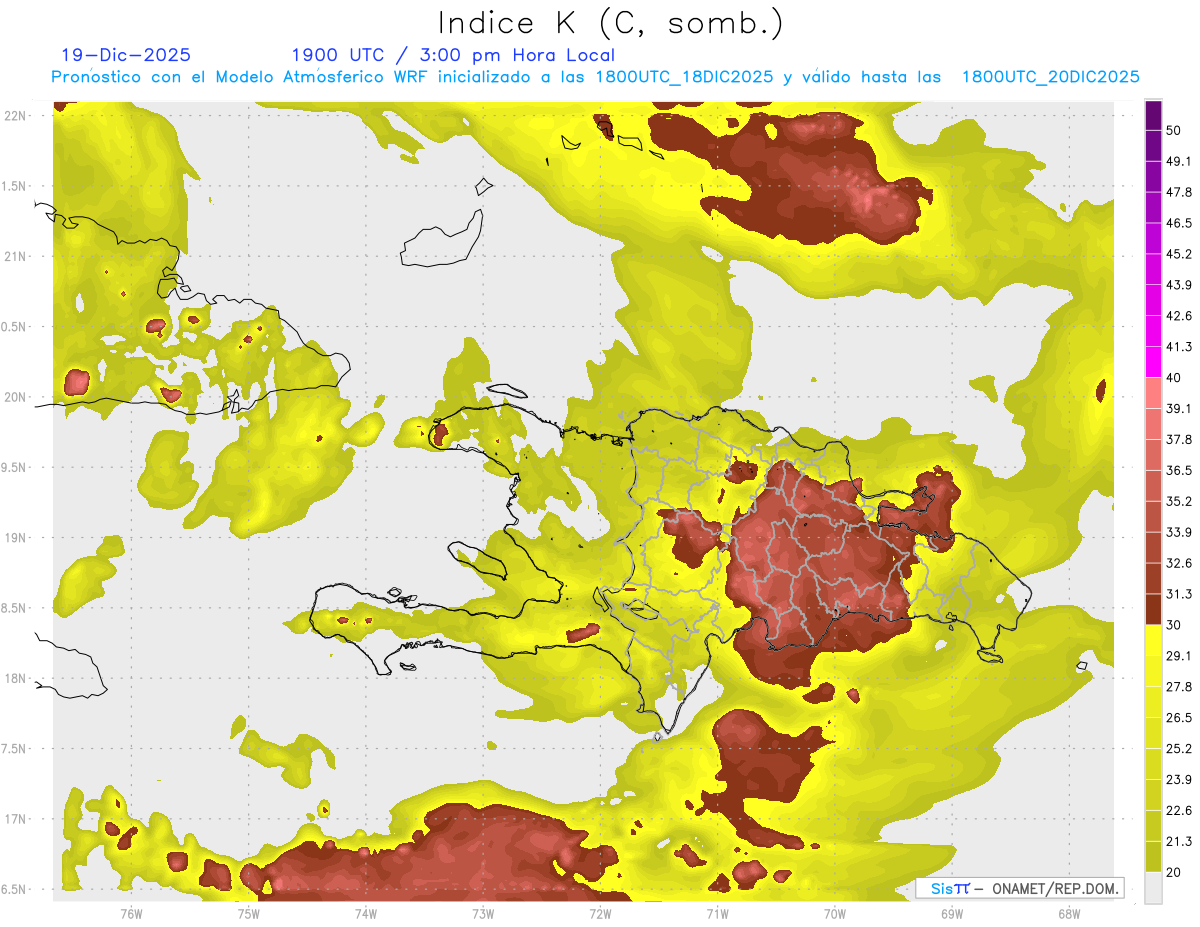1200x927 pixels.
Task: Click the "74W" longitude label
Action: point(365,913)
